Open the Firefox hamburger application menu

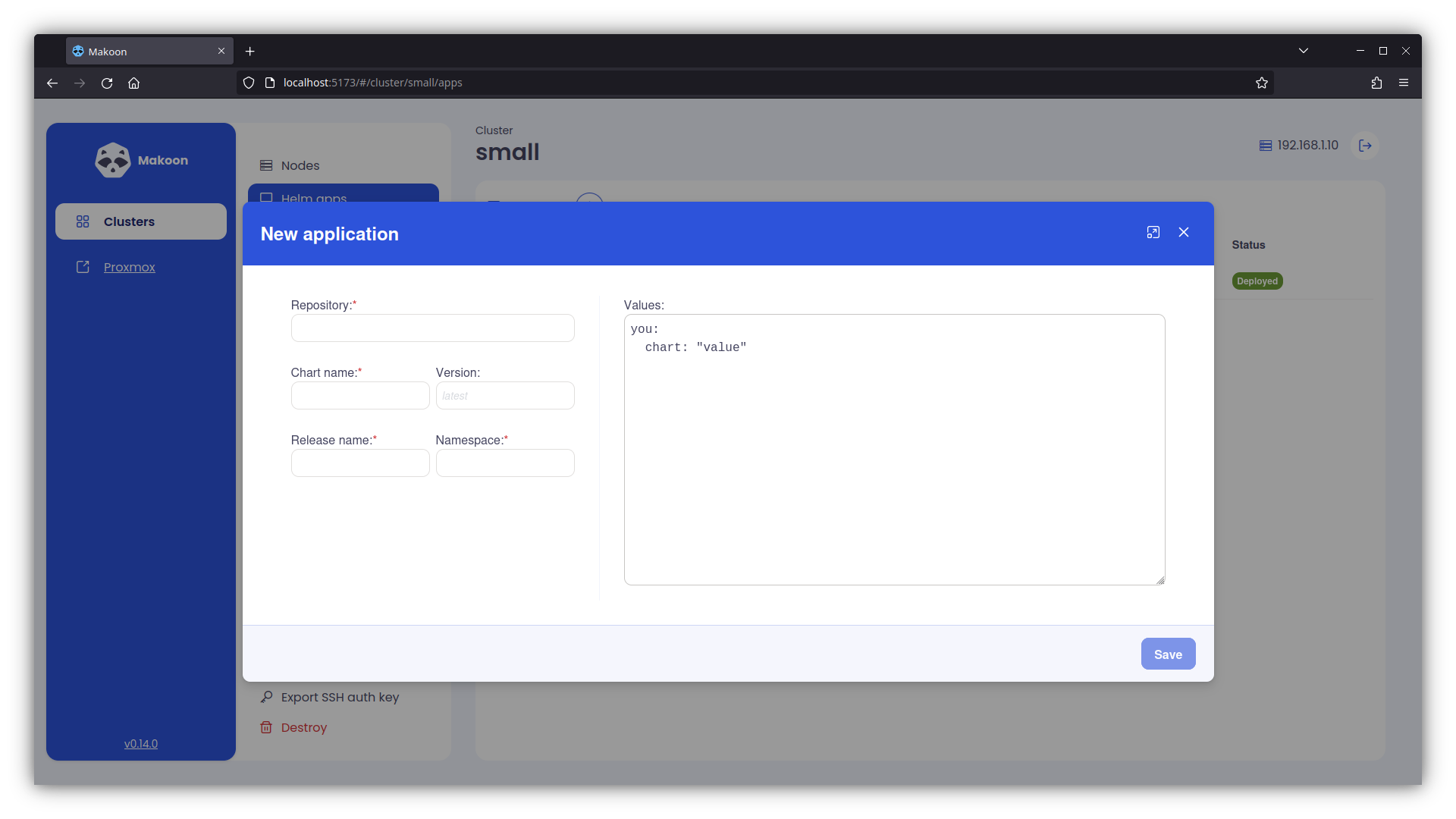[x=1404, y=83]
